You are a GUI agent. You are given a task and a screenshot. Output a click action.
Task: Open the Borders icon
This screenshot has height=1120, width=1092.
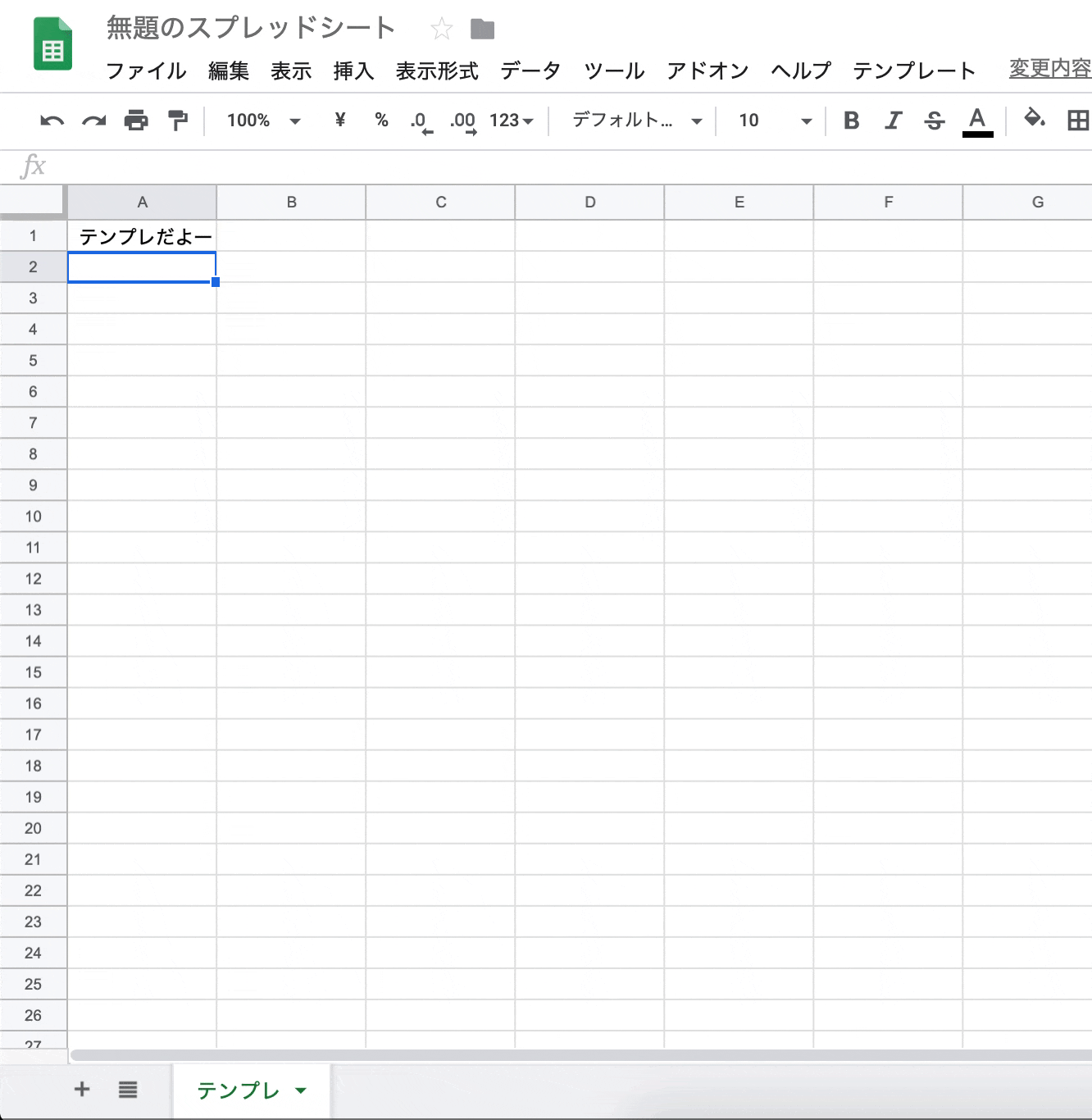(x=1076, y=121)
